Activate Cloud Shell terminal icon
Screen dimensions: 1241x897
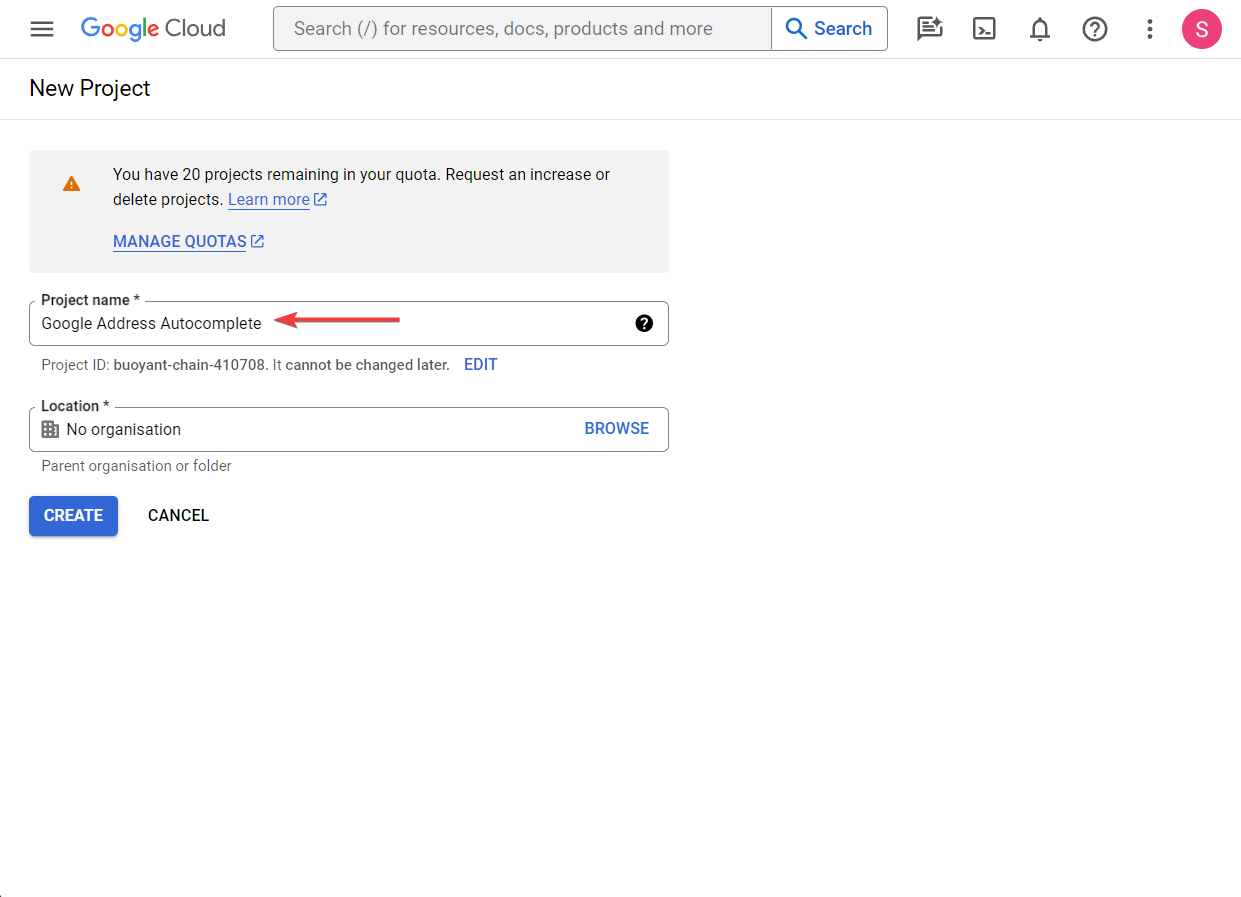point(985,29)
